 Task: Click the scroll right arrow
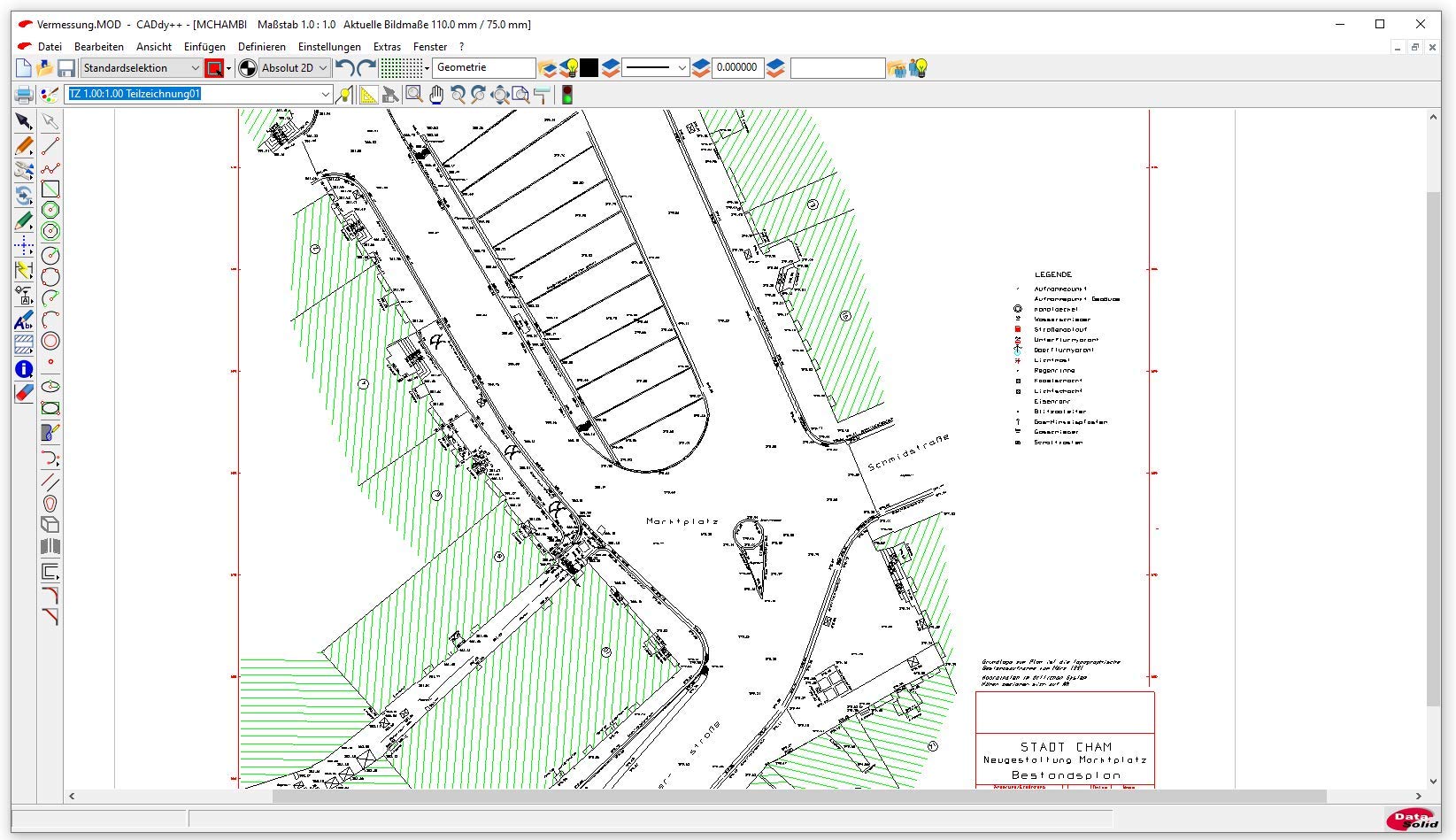tap(1419, 797)
